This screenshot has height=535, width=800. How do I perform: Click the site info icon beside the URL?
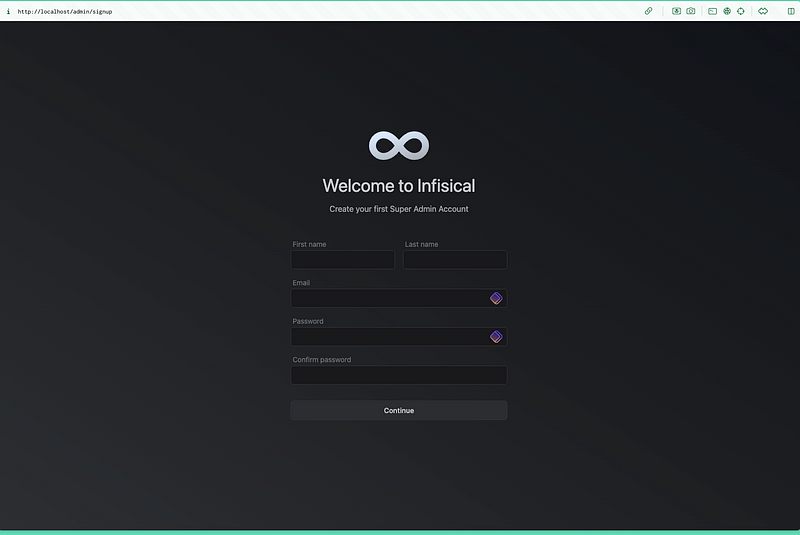tap(8, 11)
